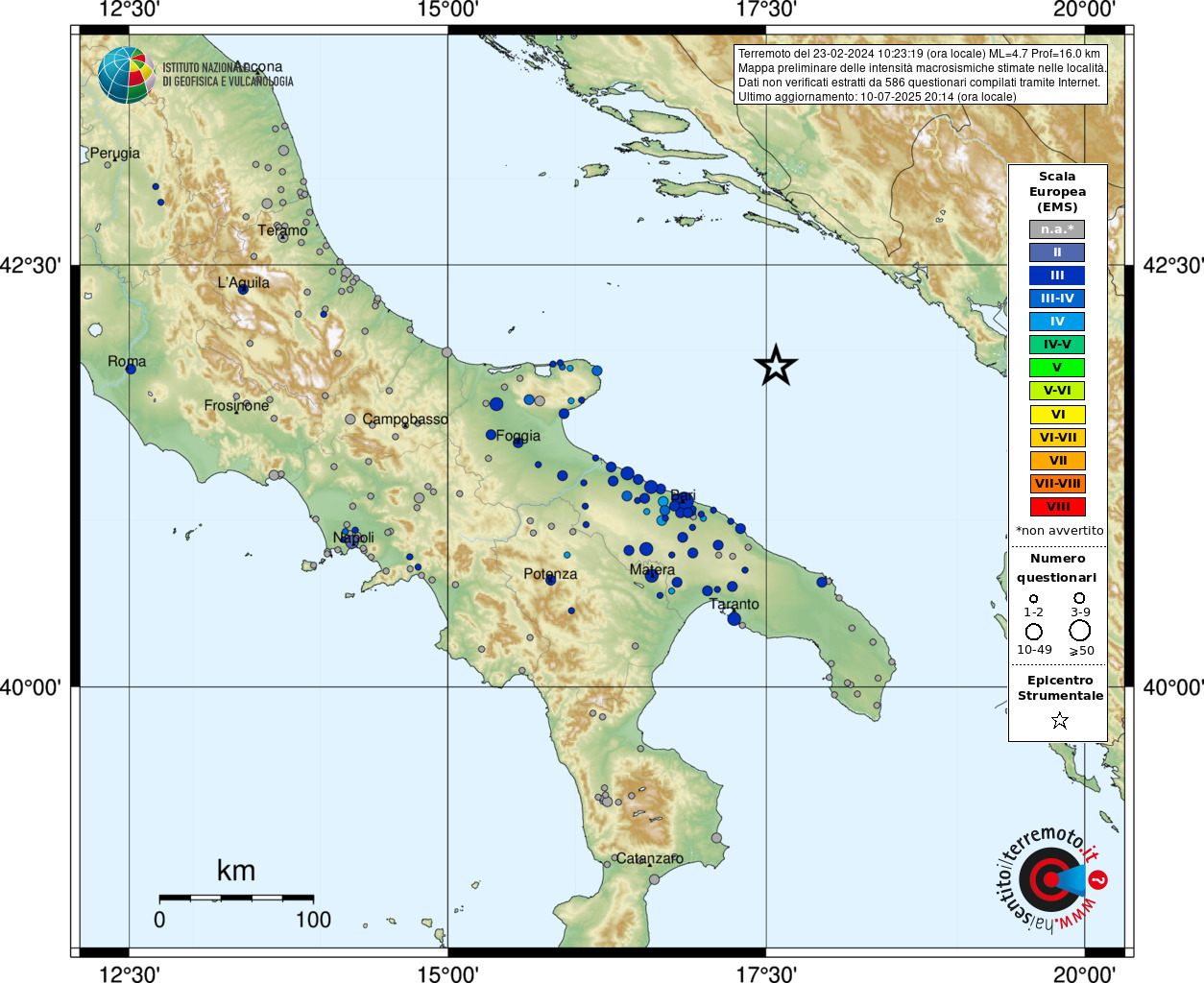Click the bottom 17°30' longitude label
Image resolution: width=1204 pixels, height=983 pixels.
(x=766, y=973)
